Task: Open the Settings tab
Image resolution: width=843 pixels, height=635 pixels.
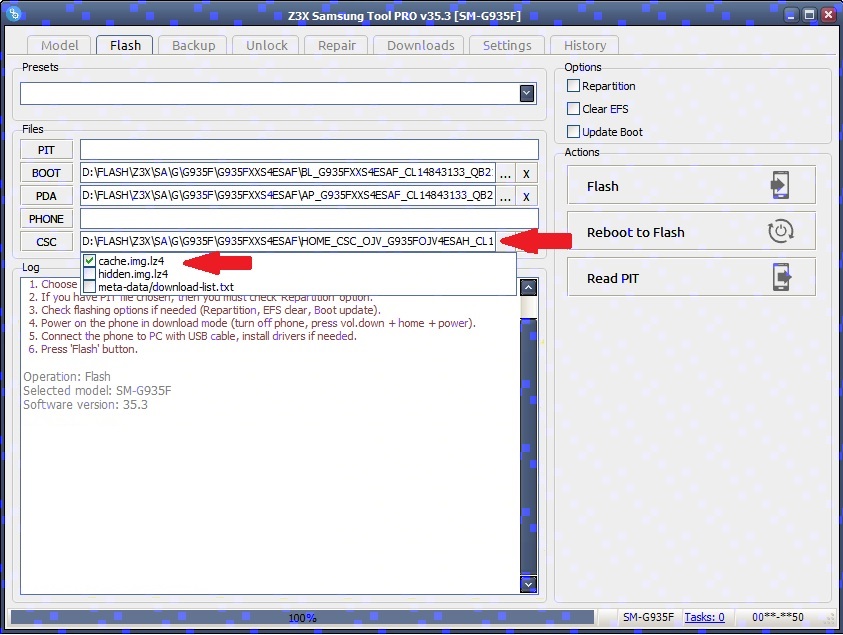Action: (x=507, y=45)
